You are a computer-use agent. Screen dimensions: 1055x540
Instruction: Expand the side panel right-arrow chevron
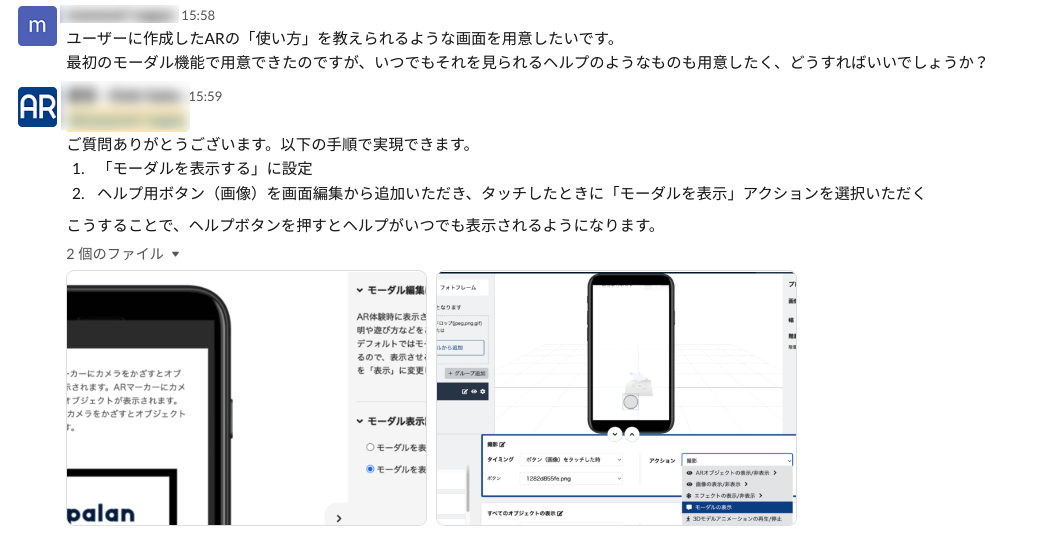[x=338, y=518]
